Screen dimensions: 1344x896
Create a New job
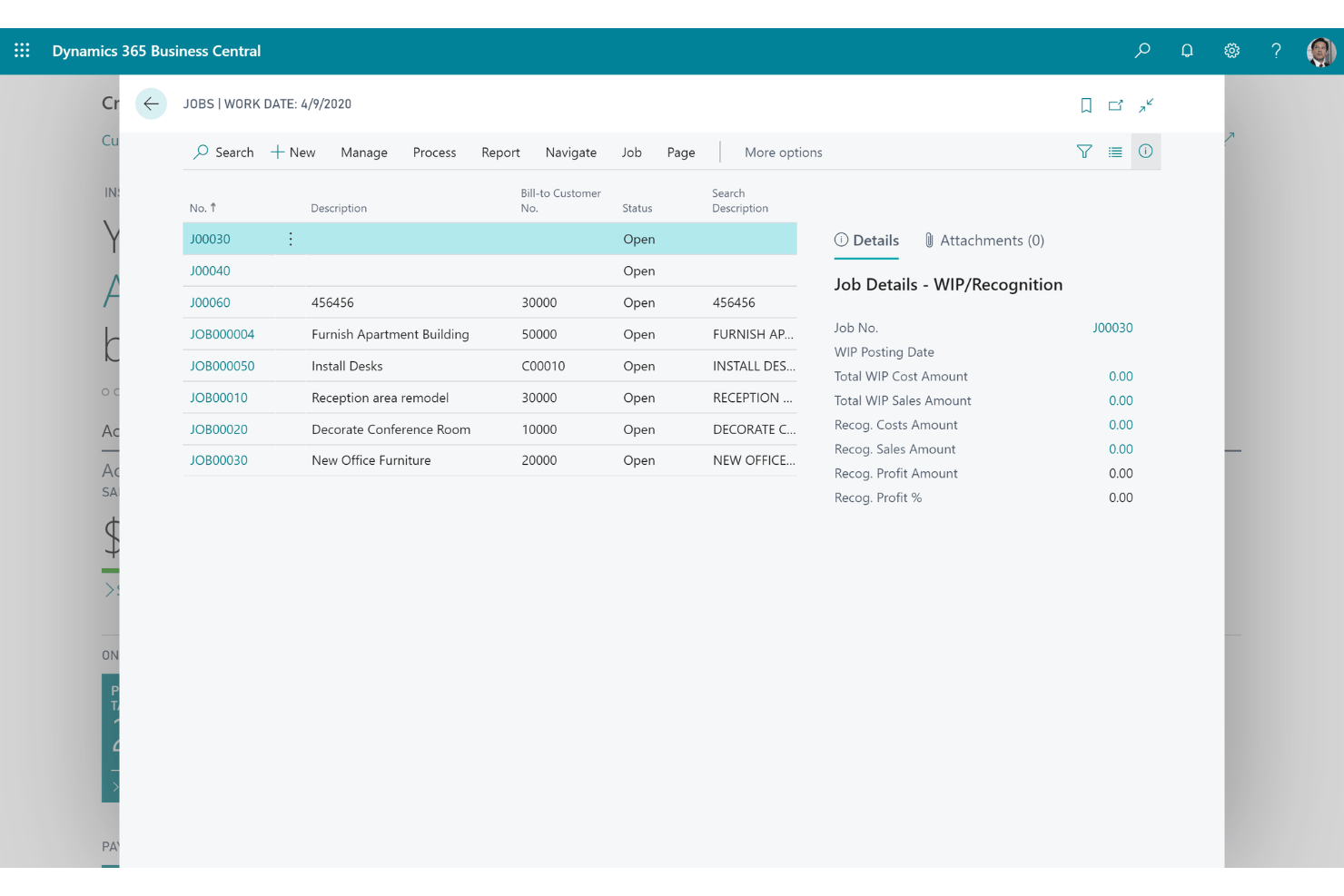pyautogui.click(x=293, y=153)
